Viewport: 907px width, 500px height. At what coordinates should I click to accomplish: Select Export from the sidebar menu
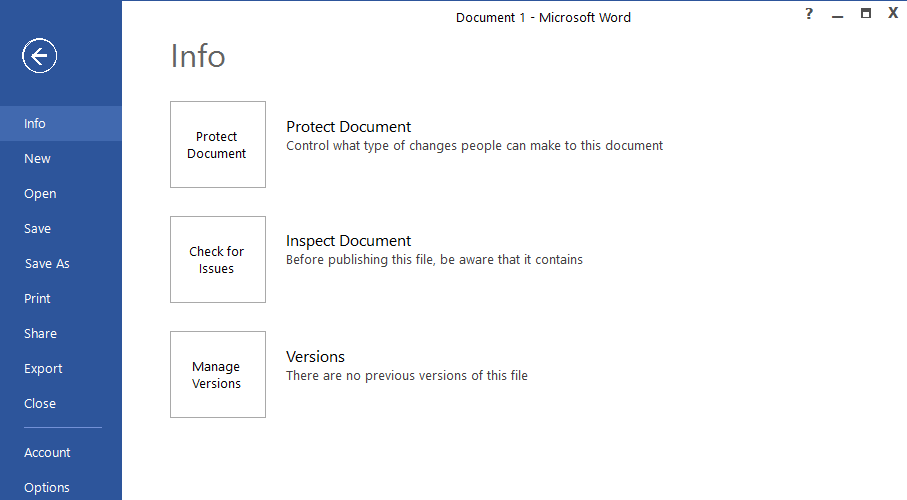[x=43, y=369]
